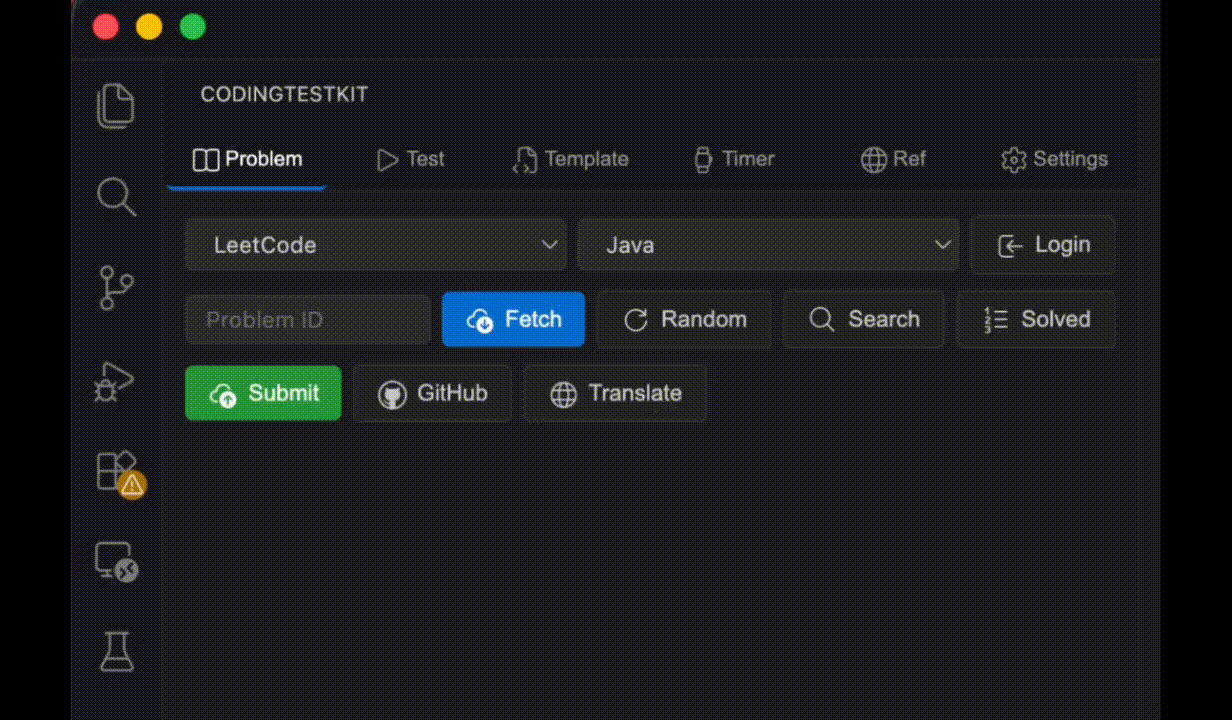The width and height of the screenshot is (1232, 720).
Task: Open the Explorer files icon in sidebar
Action: click(x=116, y=105)
